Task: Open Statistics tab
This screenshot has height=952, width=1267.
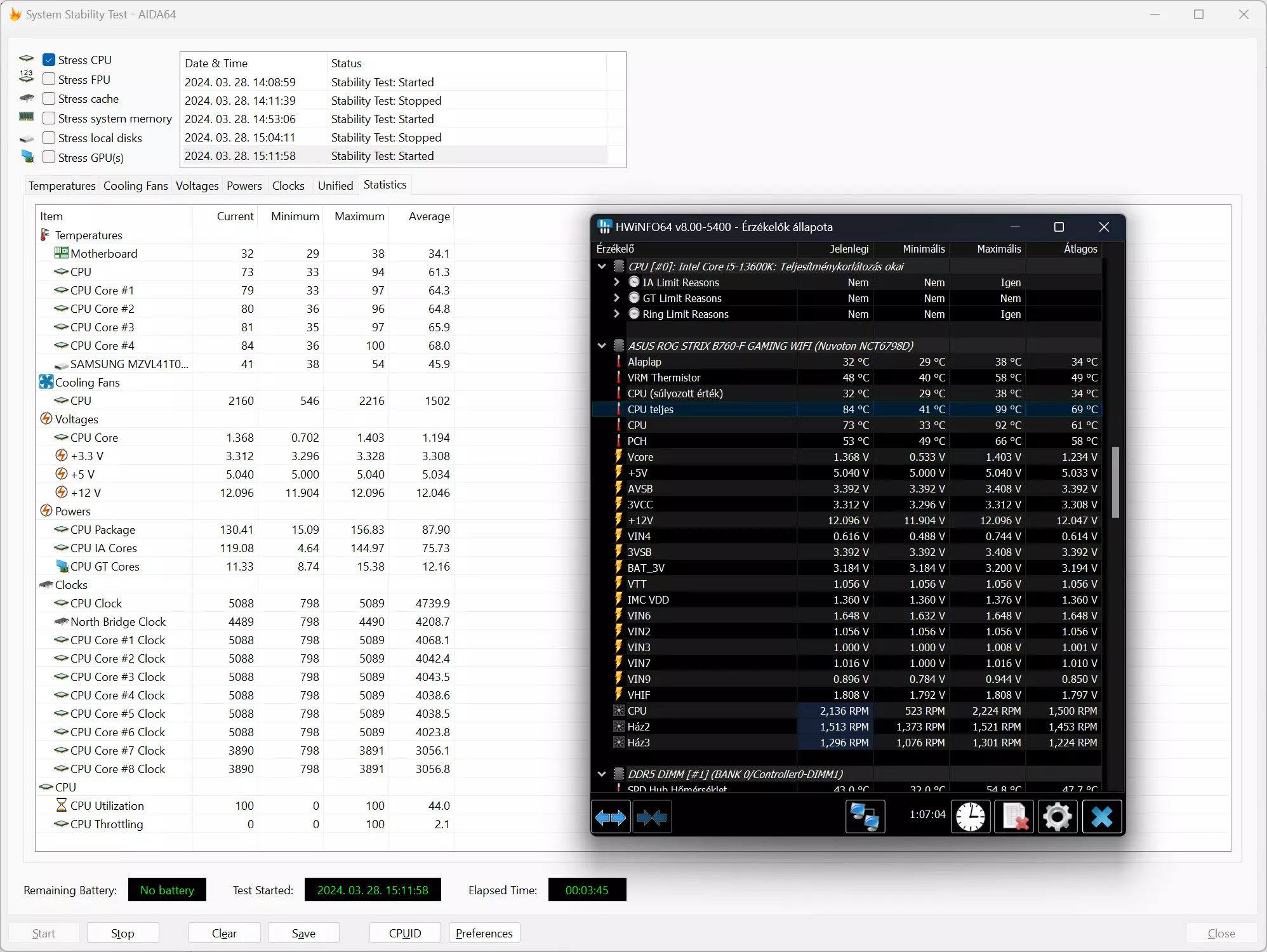Action: pos(385,185)
